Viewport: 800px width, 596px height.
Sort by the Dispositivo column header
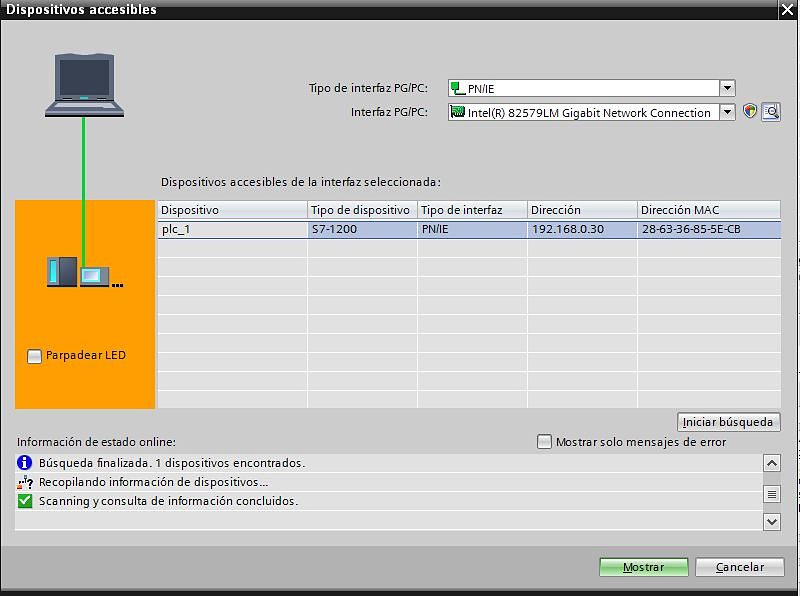click(232, 210)
